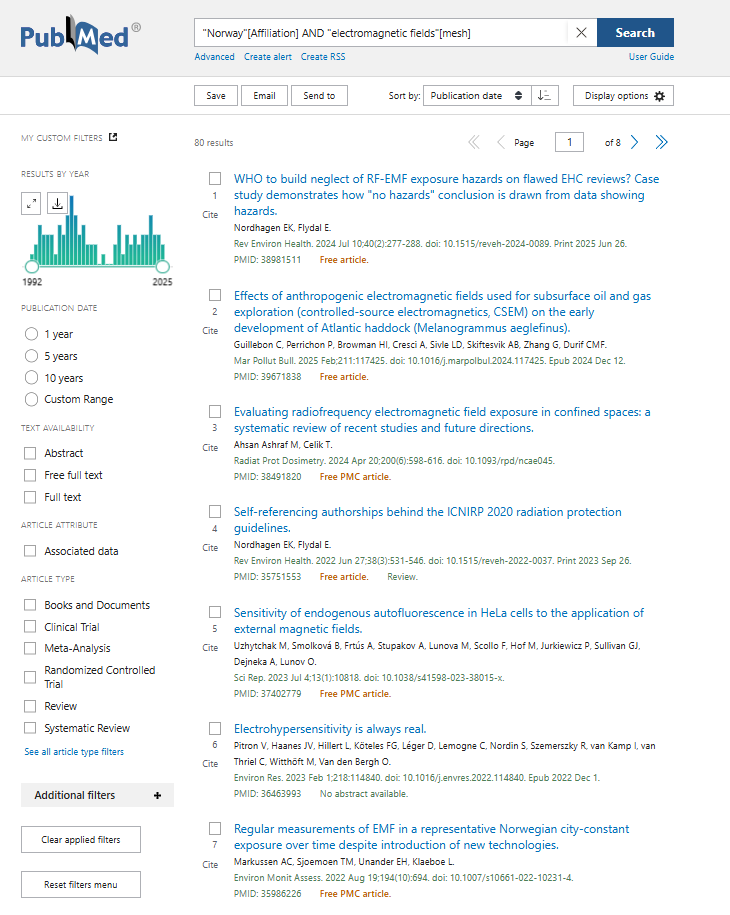The width and height of the screenshot is (730, 915).
Task: Toggle the sort order direction icon
Action: tap(544, 96)
